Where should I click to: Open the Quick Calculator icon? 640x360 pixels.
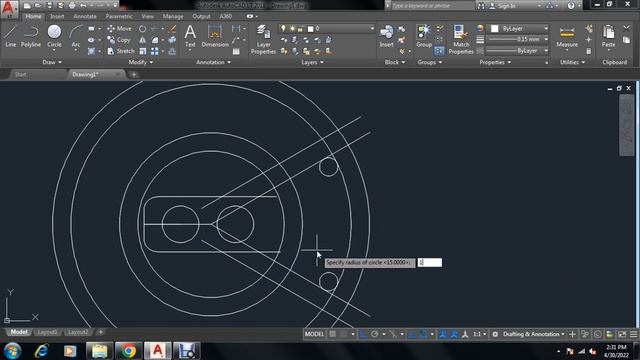coord(589,51)
